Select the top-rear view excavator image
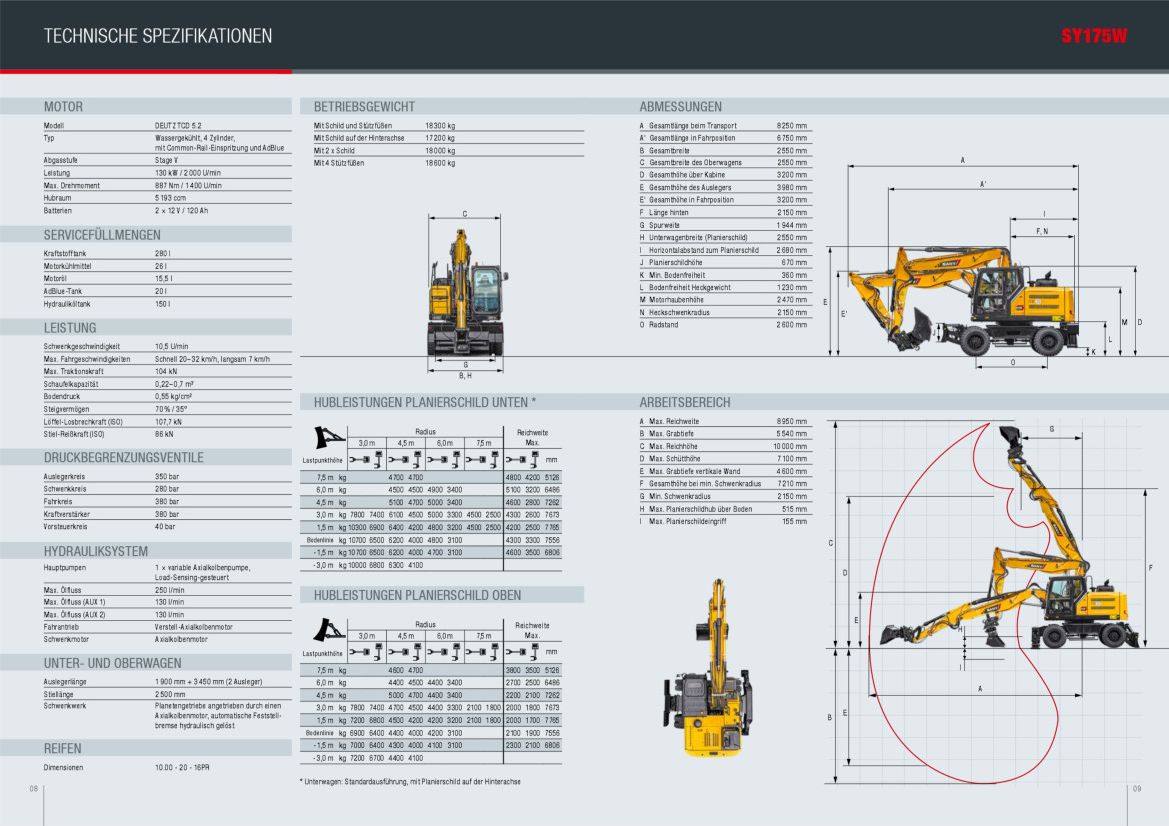The image size is (1169, 826). click(708, 669)
